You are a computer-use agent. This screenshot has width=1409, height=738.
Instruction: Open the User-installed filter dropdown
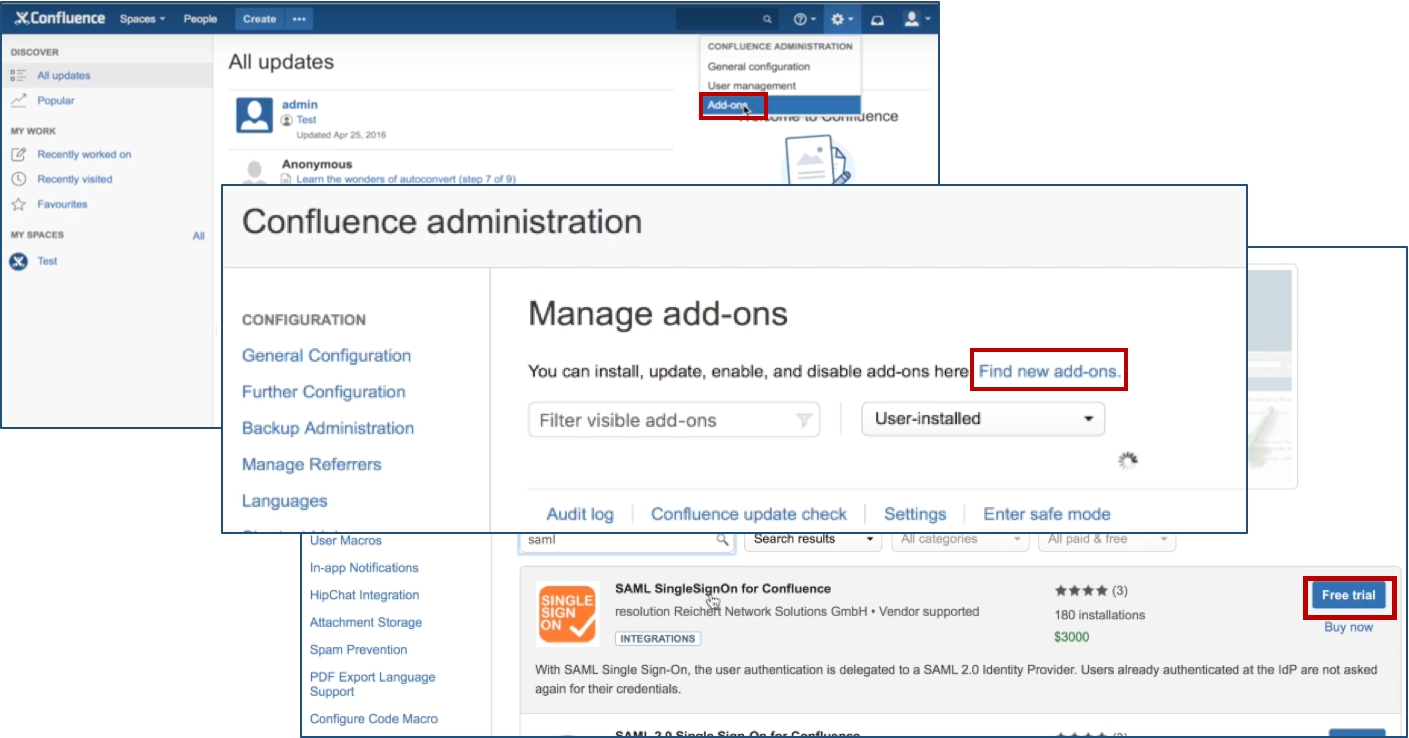pos(982,419)
